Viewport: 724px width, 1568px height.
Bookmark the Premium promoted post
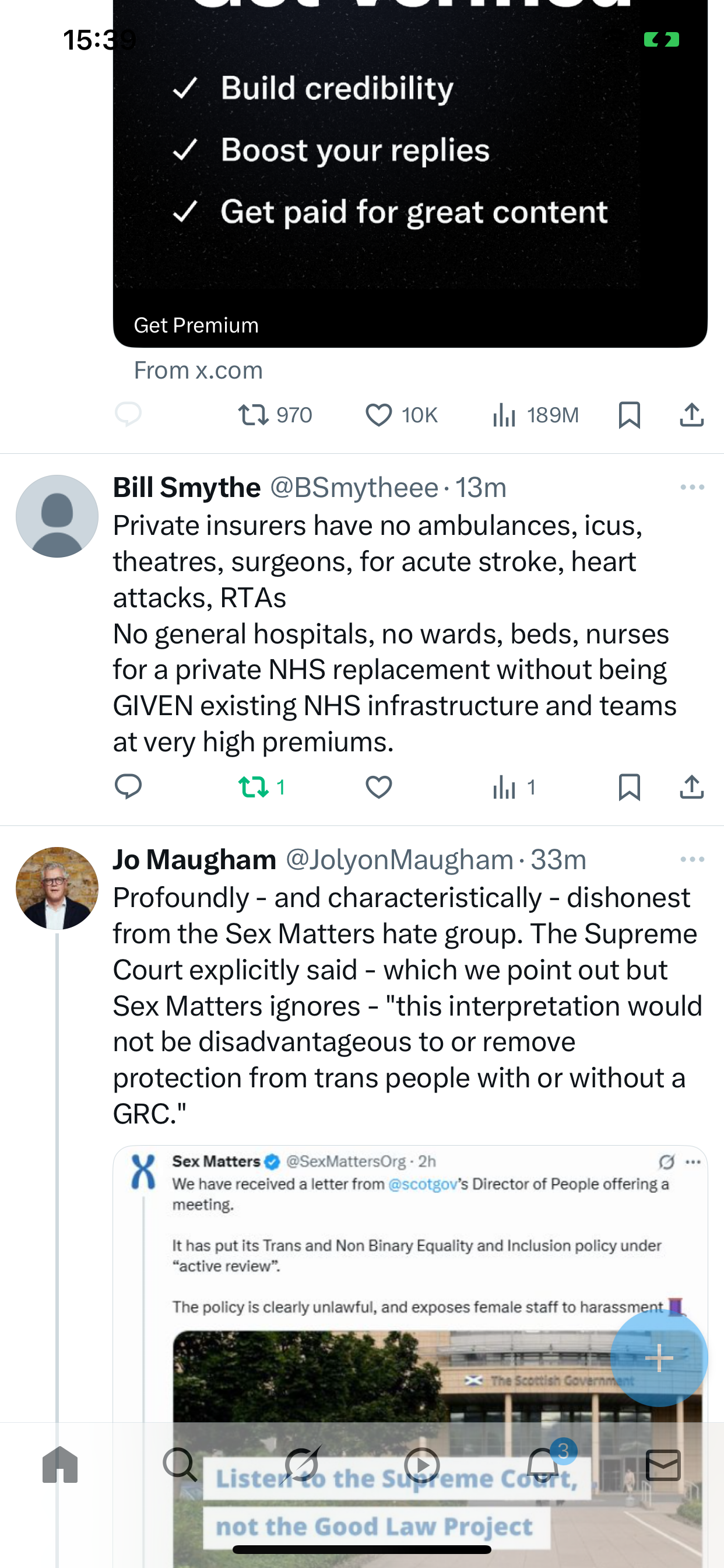tap(629, 415)
